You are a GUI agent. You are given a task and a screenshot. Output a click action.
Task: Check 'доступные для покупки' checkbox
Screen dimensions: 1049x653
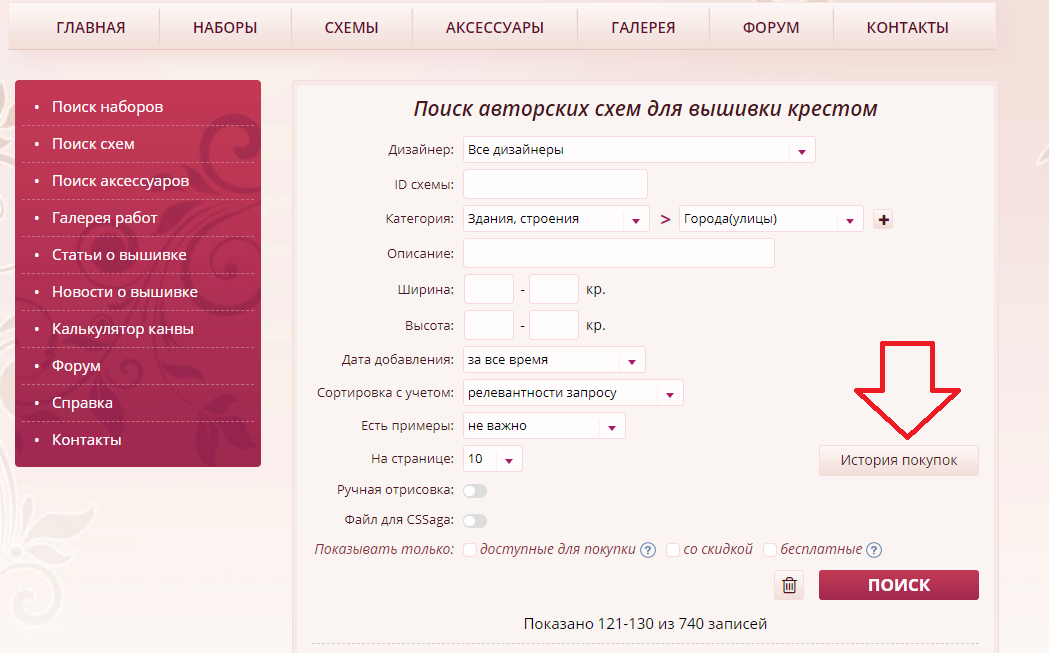click(x=470, y=550)
